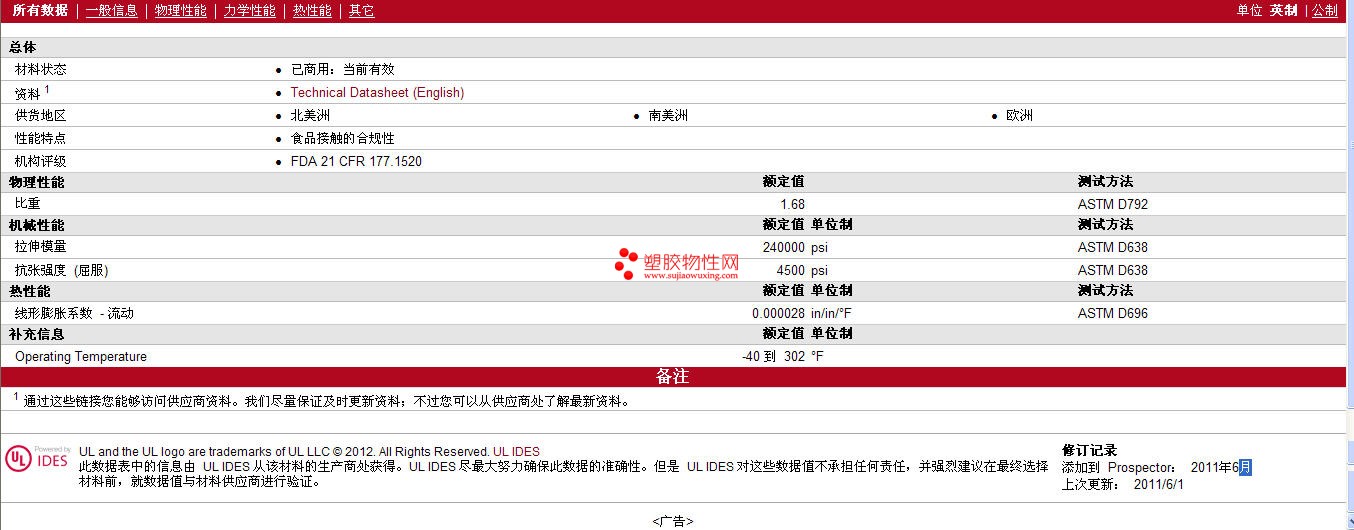This screenshot has height=530, width=1354.
Task: Click the UL IDES logo icon
Action: [x=38, y=458]
